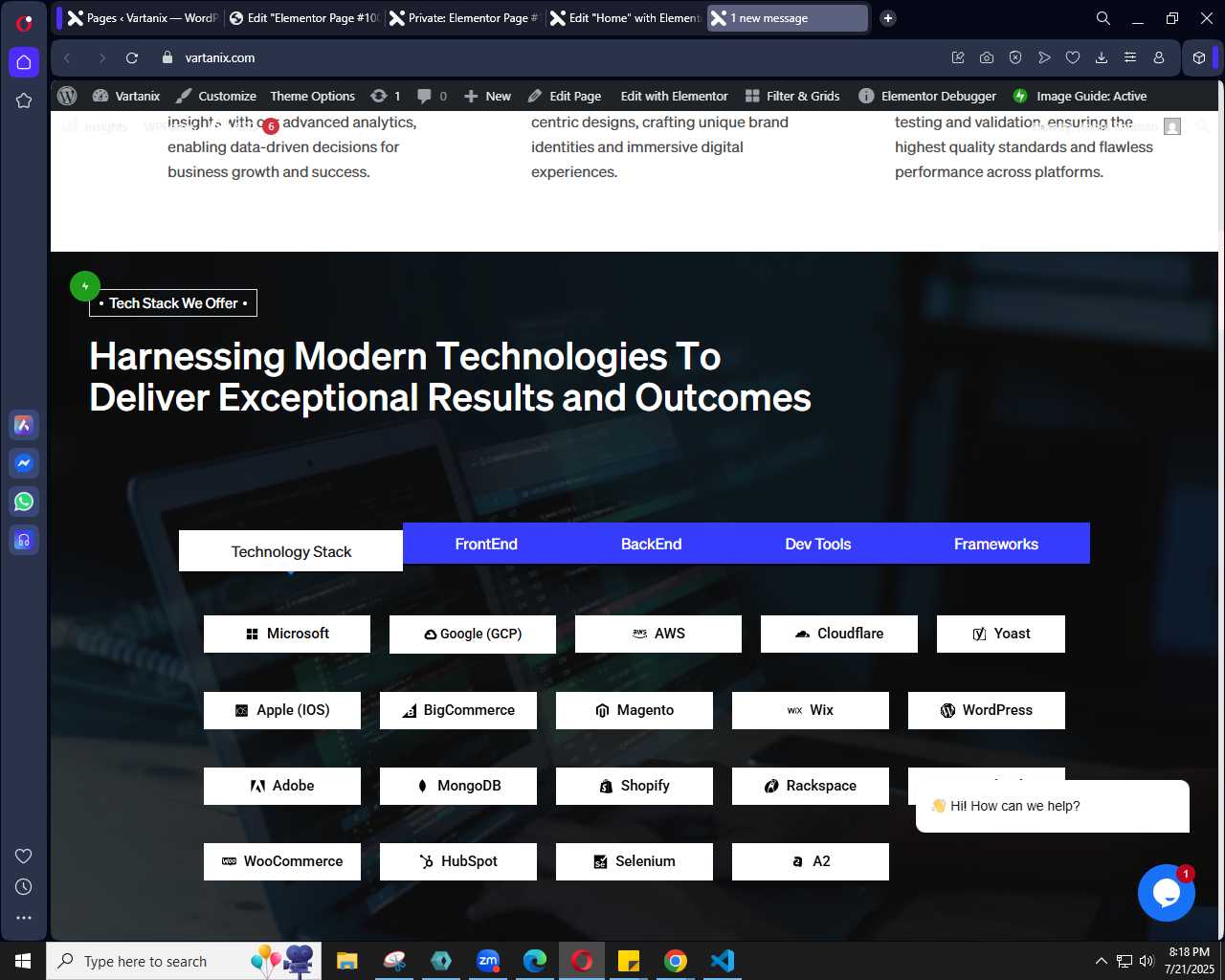
Task: Switch to Edit Home with Elementor tab
Action: 626,18
